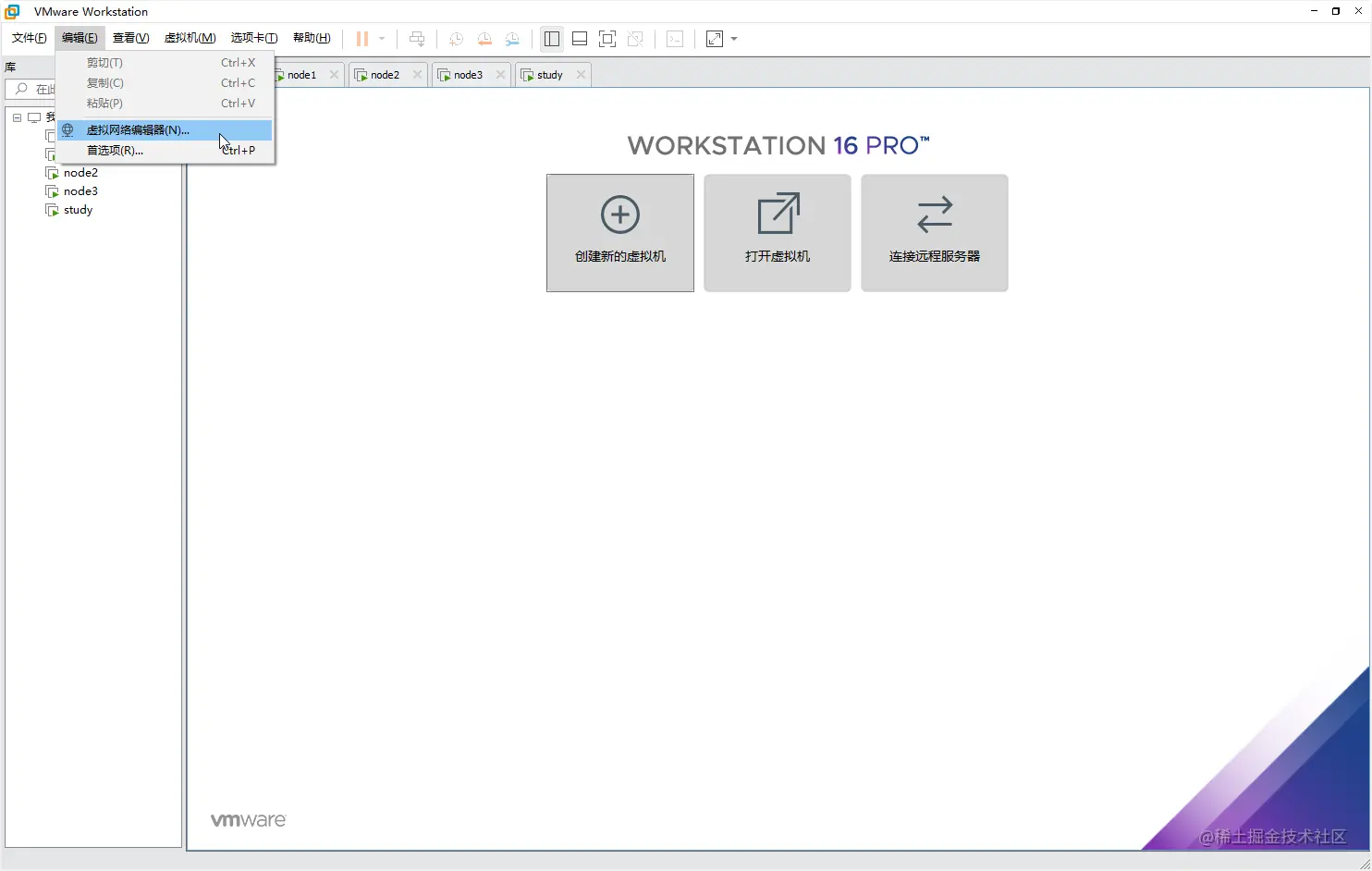Open the power options dropdown arrow

382,39
